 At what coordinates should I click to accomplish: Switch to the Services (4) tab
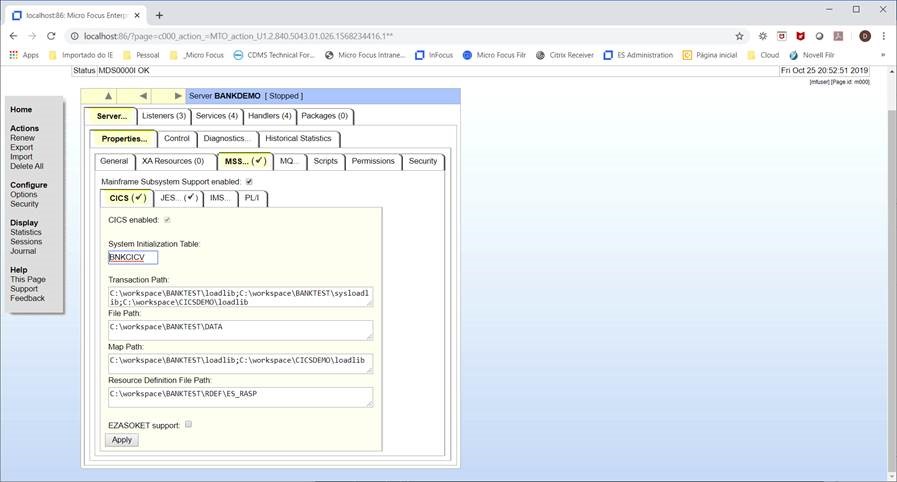pyautogui.click(x=216, y=116)
